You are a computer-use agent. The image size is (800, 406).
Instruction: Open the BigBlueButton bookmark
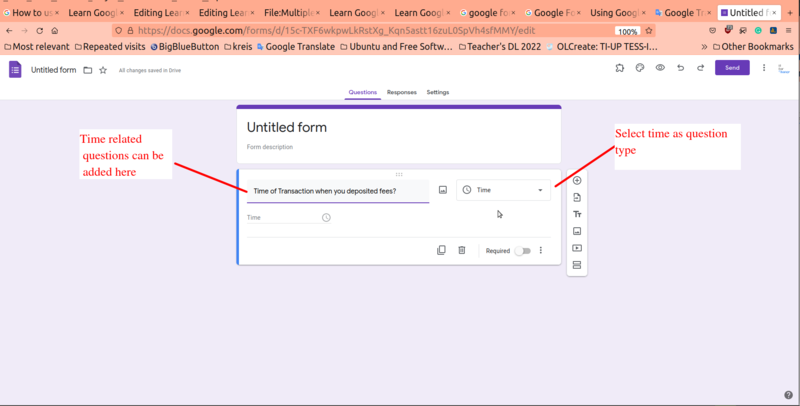tap(185, 47)
